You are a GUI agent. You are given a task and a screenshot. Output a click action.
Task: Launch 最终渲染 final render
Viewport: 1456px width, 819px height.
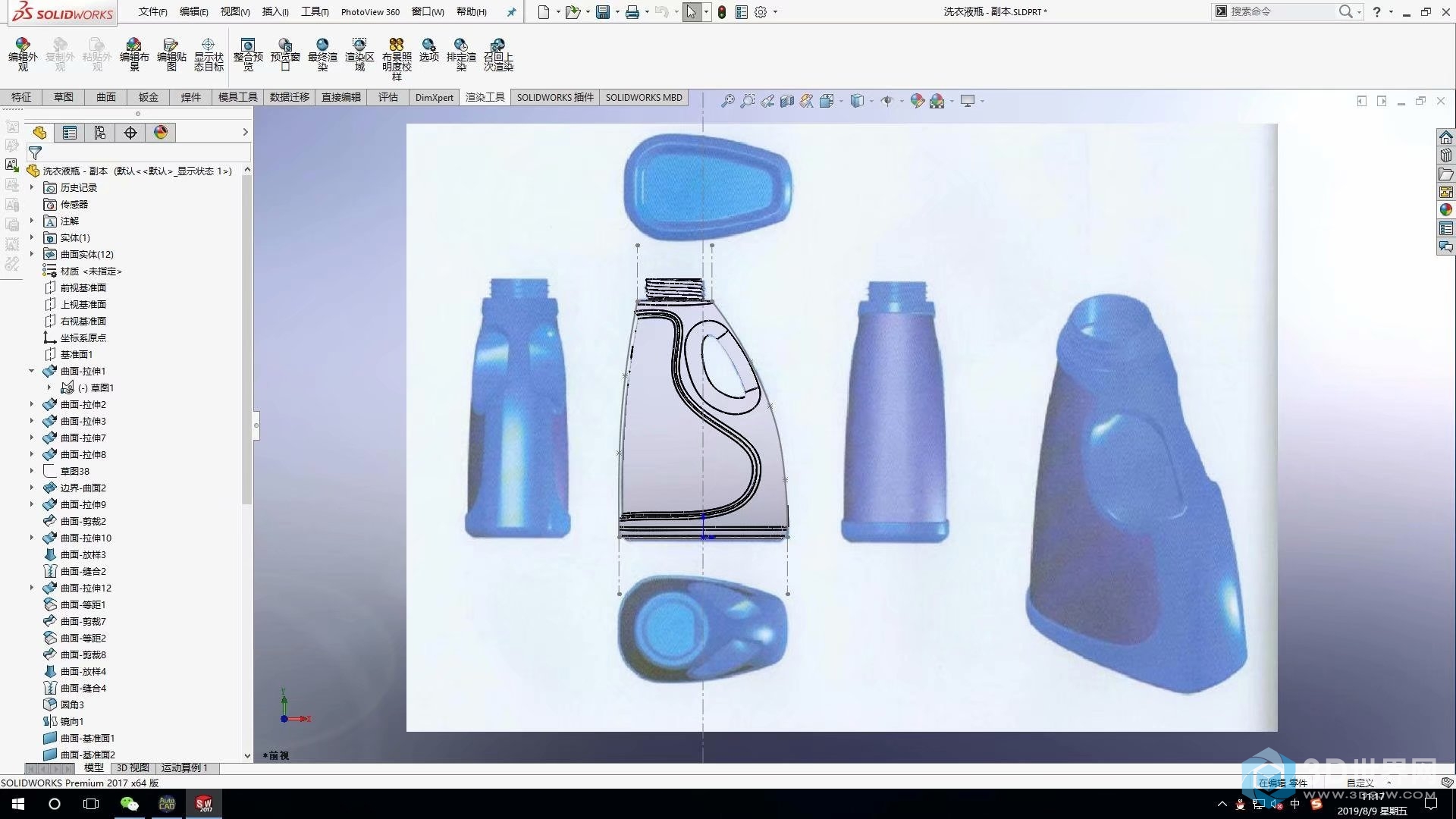click(x=322, y=55)
